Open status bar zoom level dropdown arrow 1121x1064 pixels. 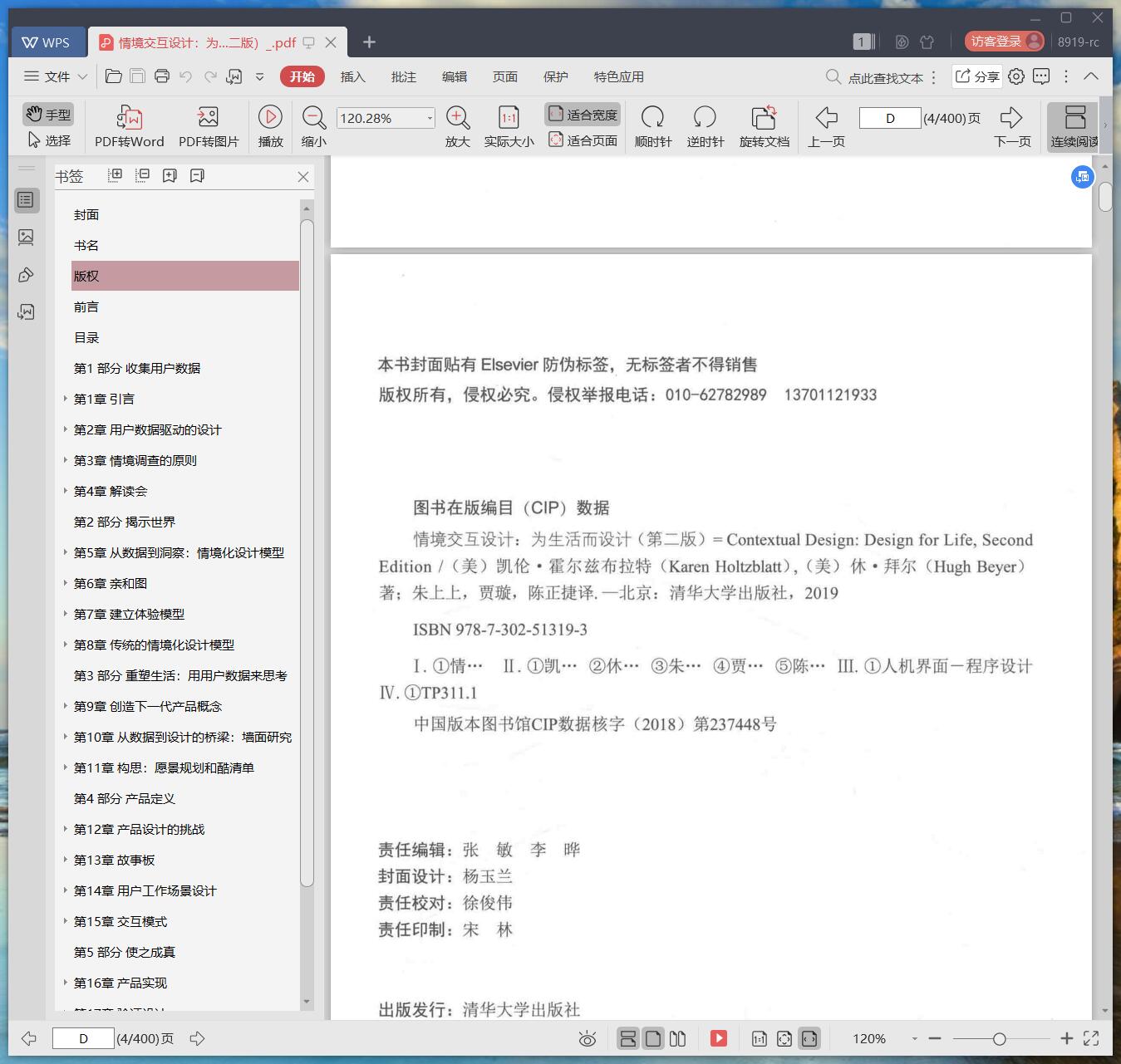pyautogui.click(x=914, y=1038)
